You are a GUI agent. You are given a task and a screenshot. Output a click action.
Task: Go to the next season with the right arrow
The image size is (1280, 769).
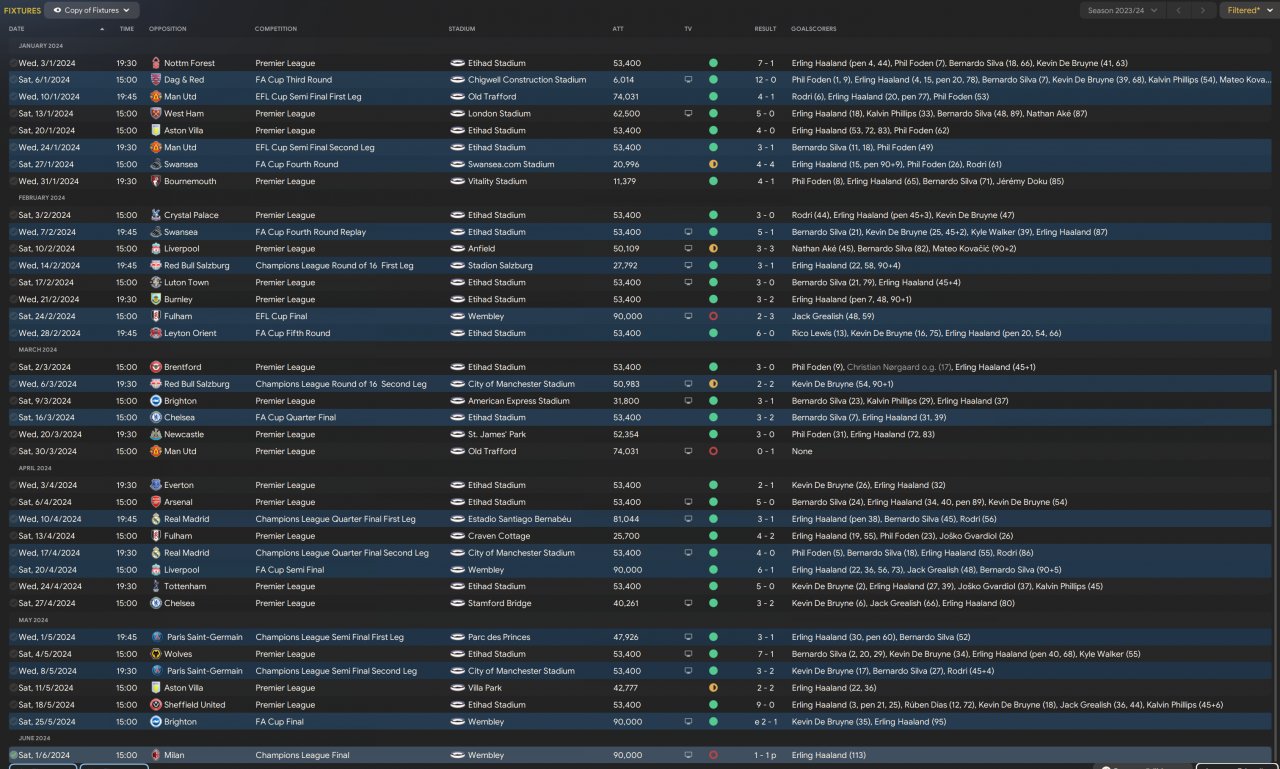pos(1204,10)
